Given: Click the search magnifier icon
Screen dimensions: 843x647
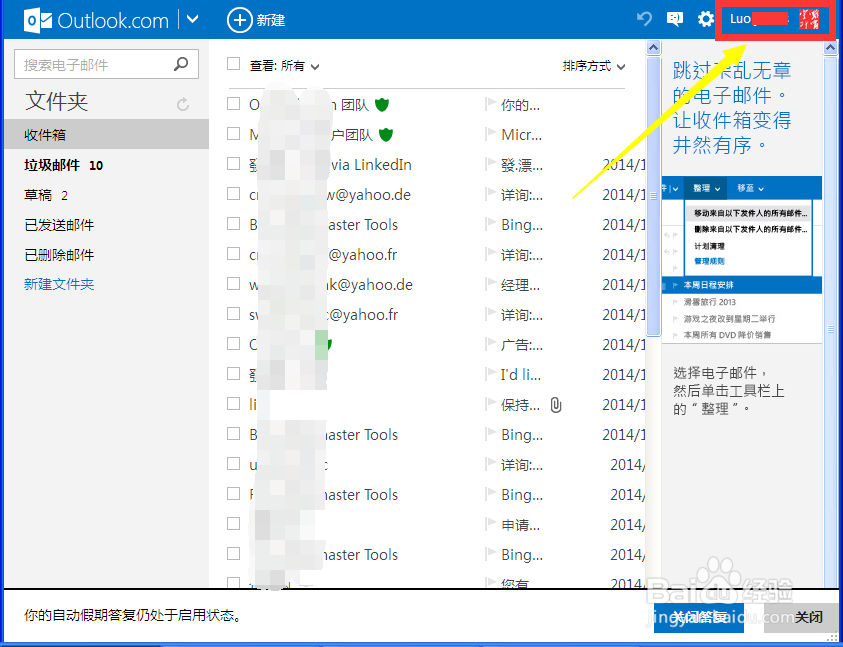Looking at the screenshot, I should (180, 63).
